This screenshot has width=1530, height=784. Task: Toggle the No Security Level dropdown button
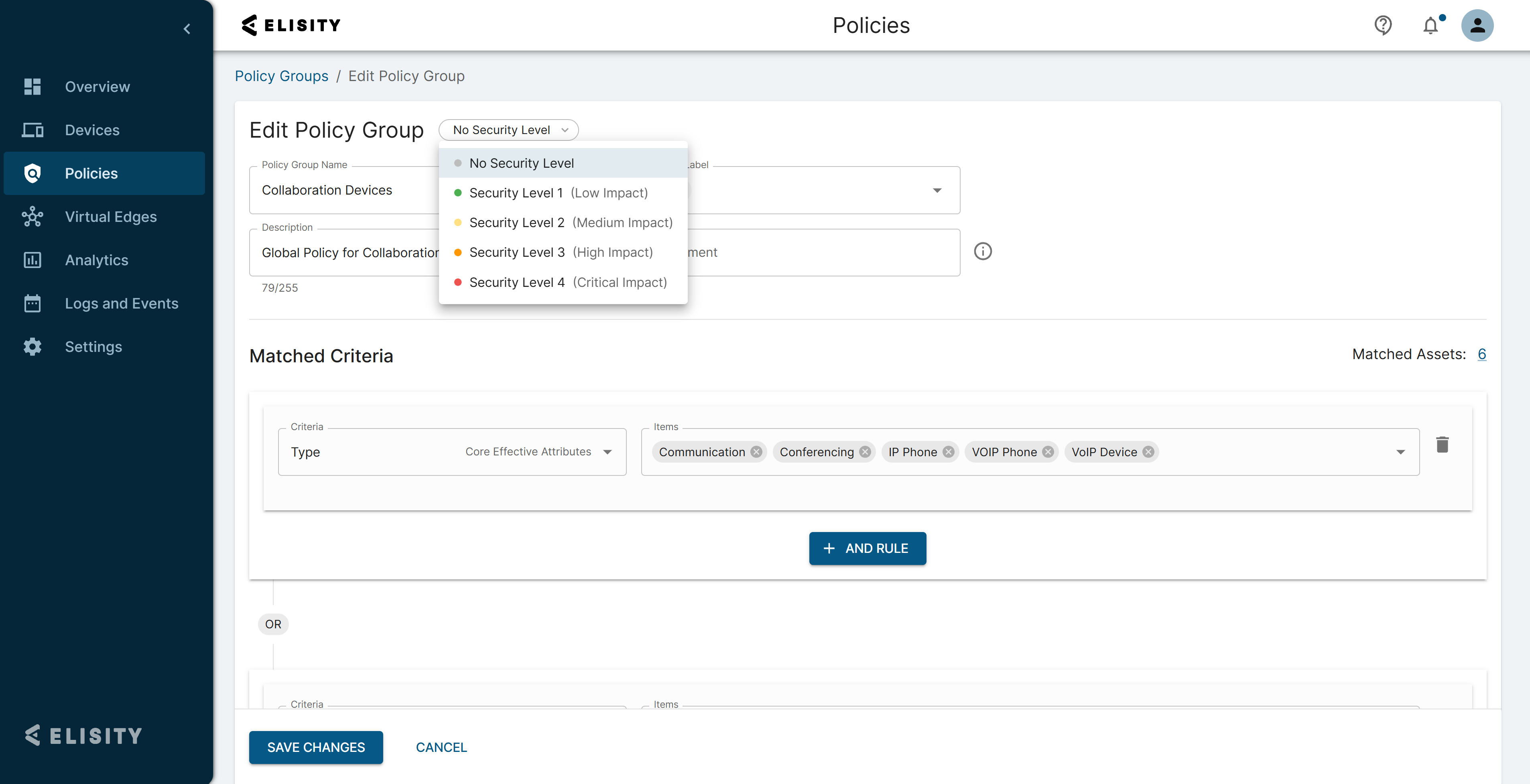[509, 130]
